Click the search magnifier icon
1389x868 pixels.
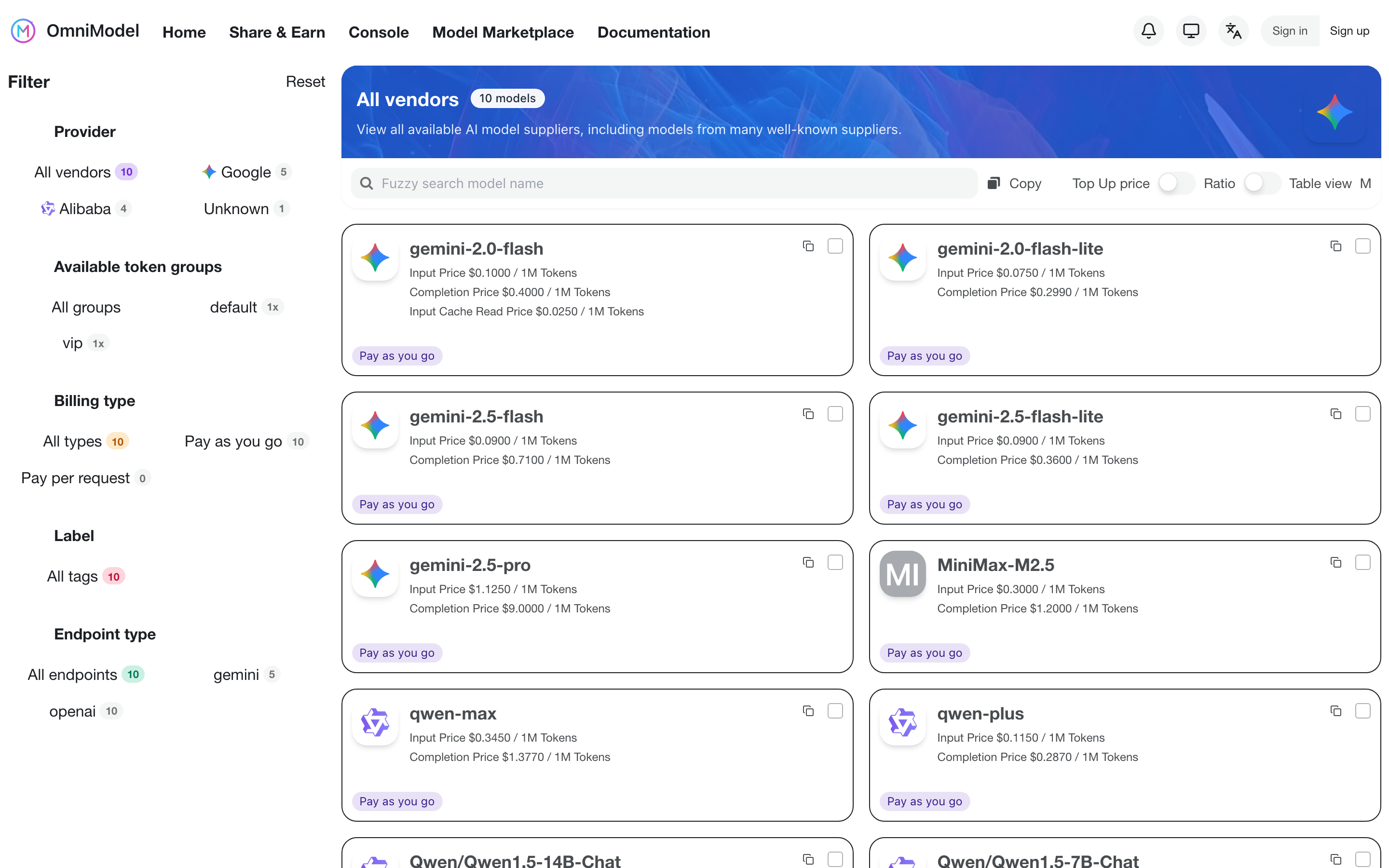click(x=366, y=184)
